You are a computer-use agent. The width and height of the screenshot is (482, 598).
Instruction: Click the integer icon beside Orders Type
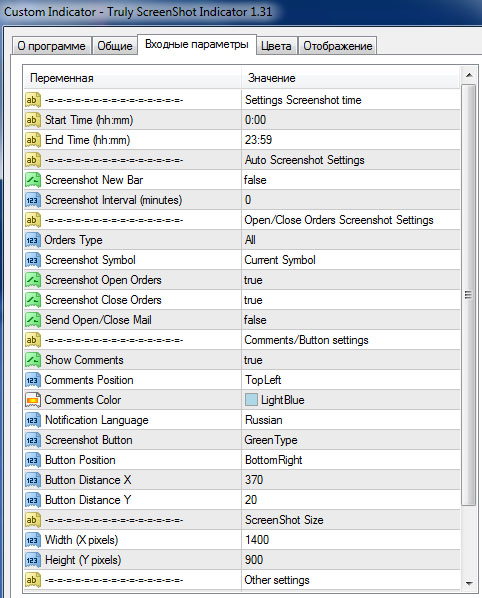32,240
